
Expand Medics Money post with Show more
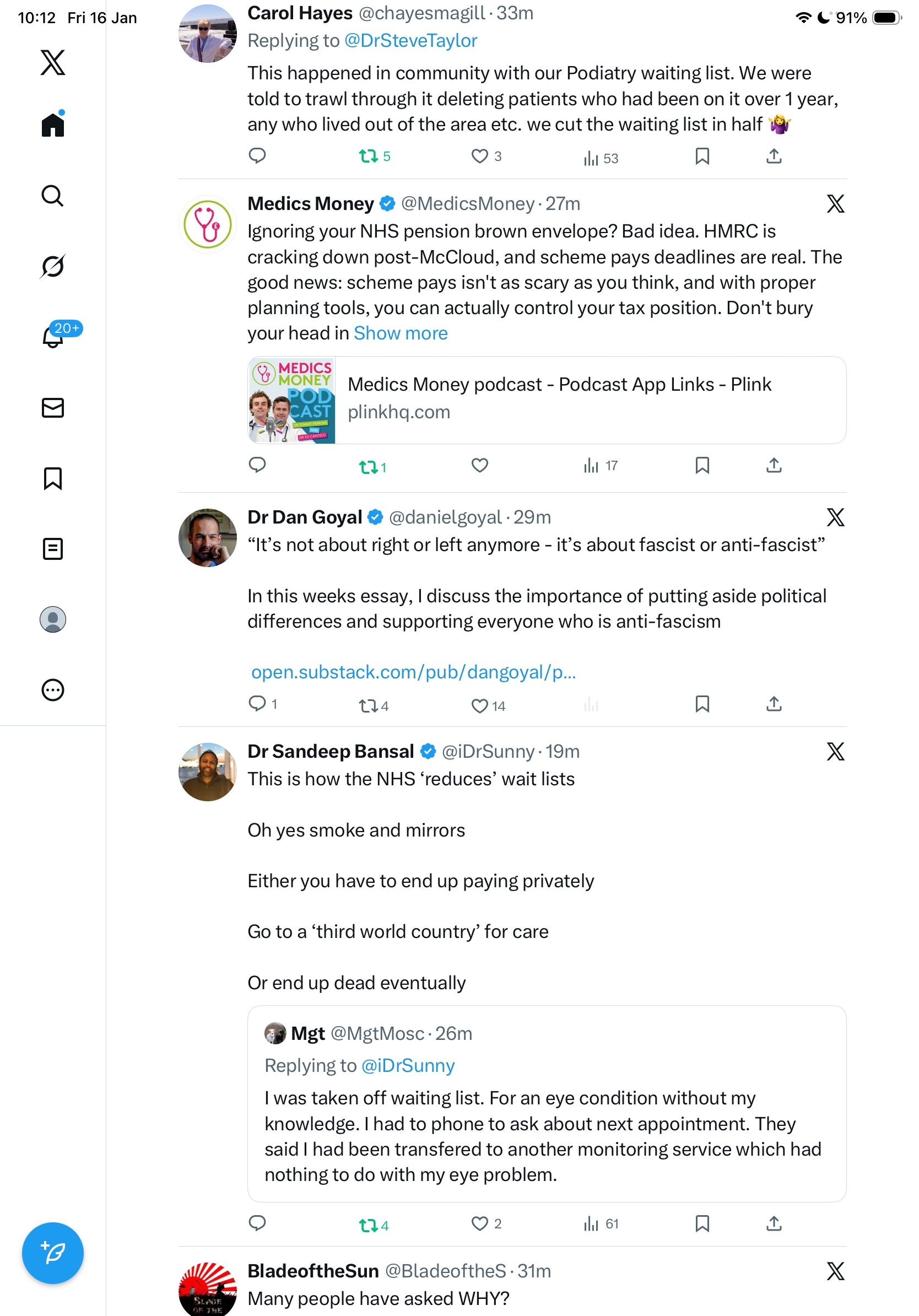[401, 333]
